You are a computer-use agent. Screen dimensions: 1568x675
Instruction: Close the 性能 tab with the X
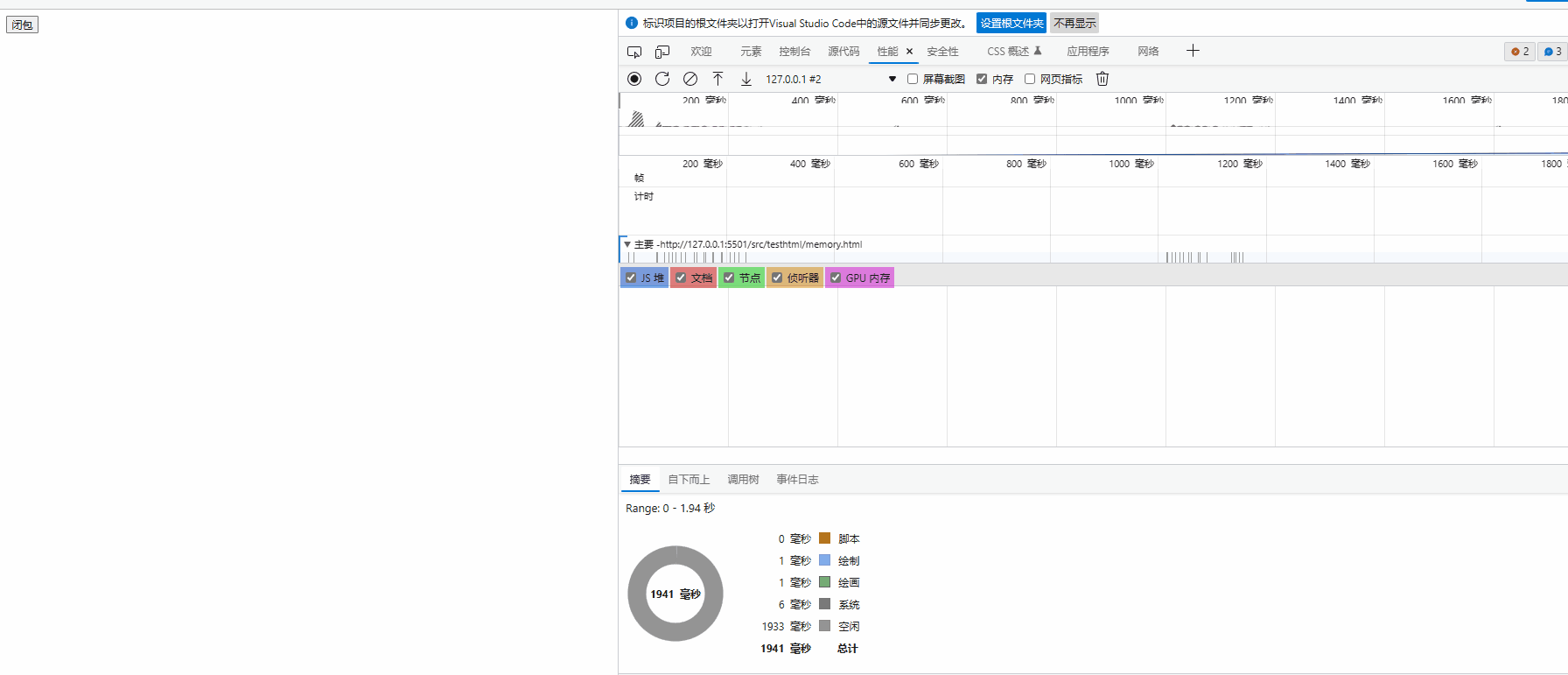tap(909, 52)
